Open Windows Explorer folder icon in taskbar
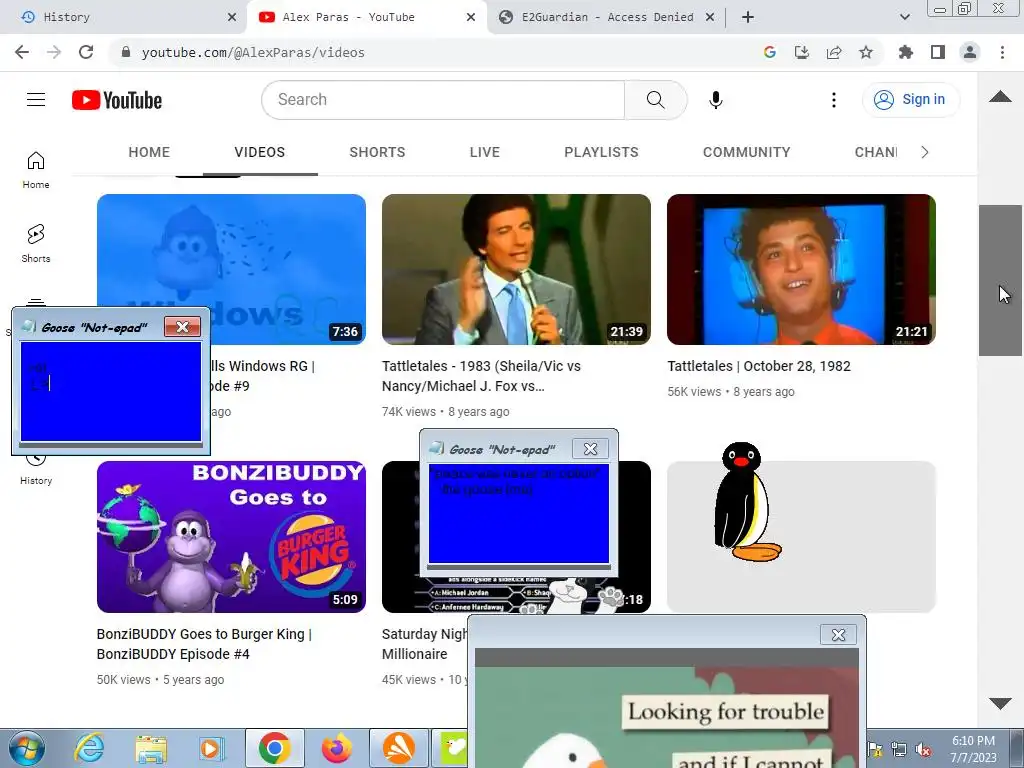Image resolution: width=1024 pixels, height=768 pixels. [x=151, y=748]
